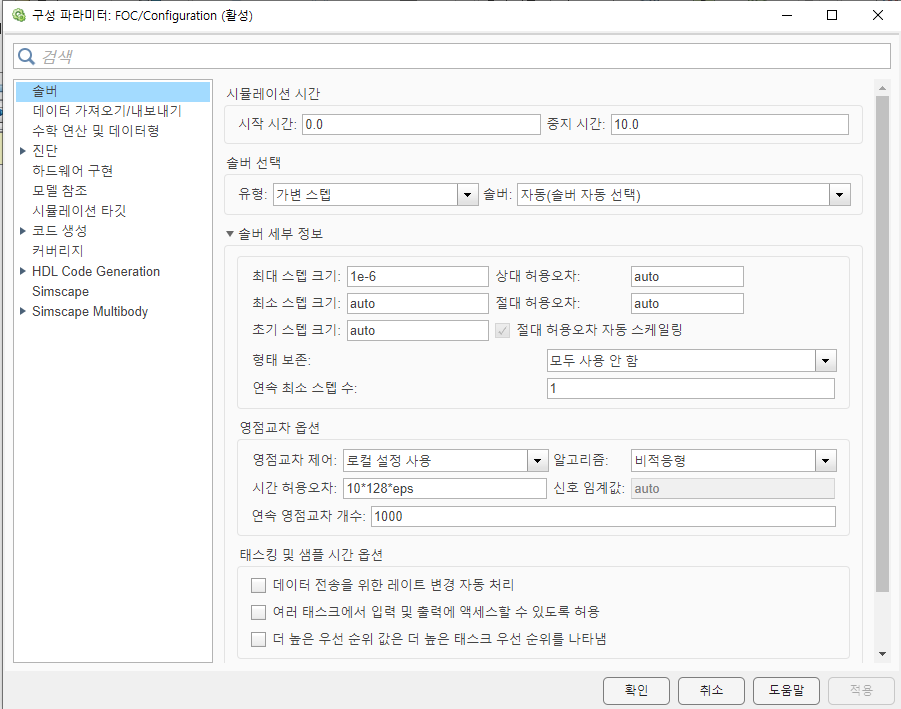Screen dimensions: 901x709
Task: Click the 신호 임계값 field
Action: pos(733,488)
